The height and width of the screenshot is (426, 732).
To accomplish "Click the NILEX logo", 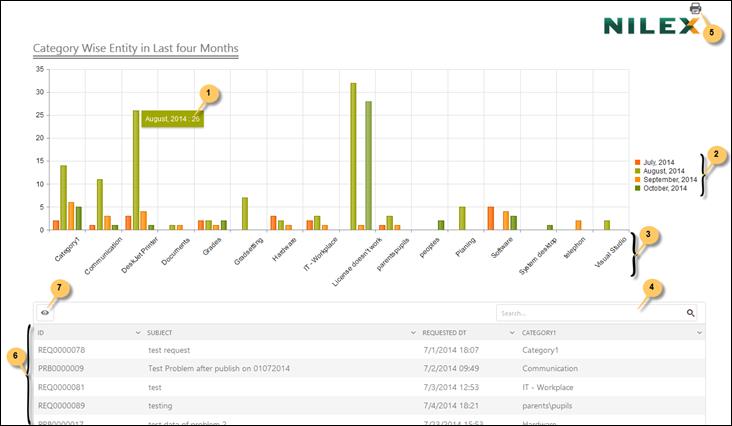I will pyautogui.click(x=650, y=25).
